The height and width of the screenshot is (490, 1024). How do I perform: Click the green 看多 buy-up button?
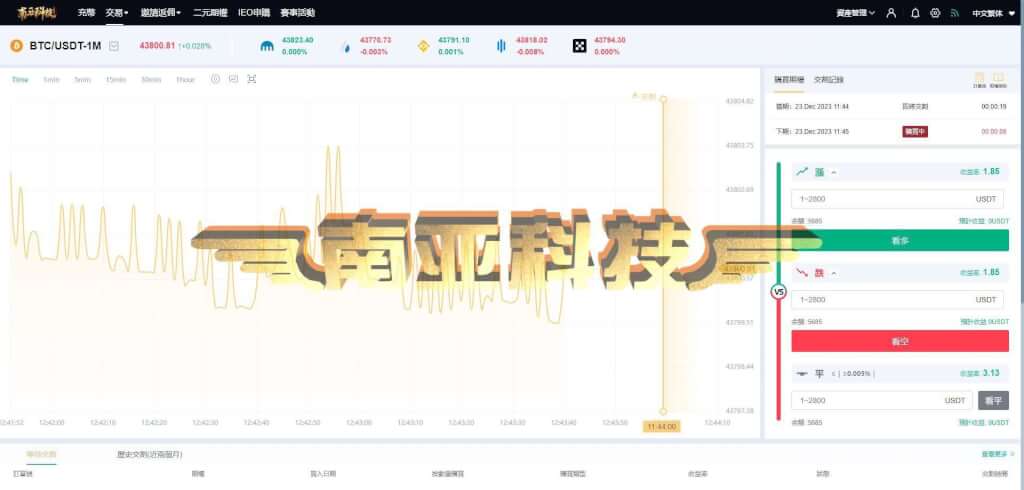(900, 240)
